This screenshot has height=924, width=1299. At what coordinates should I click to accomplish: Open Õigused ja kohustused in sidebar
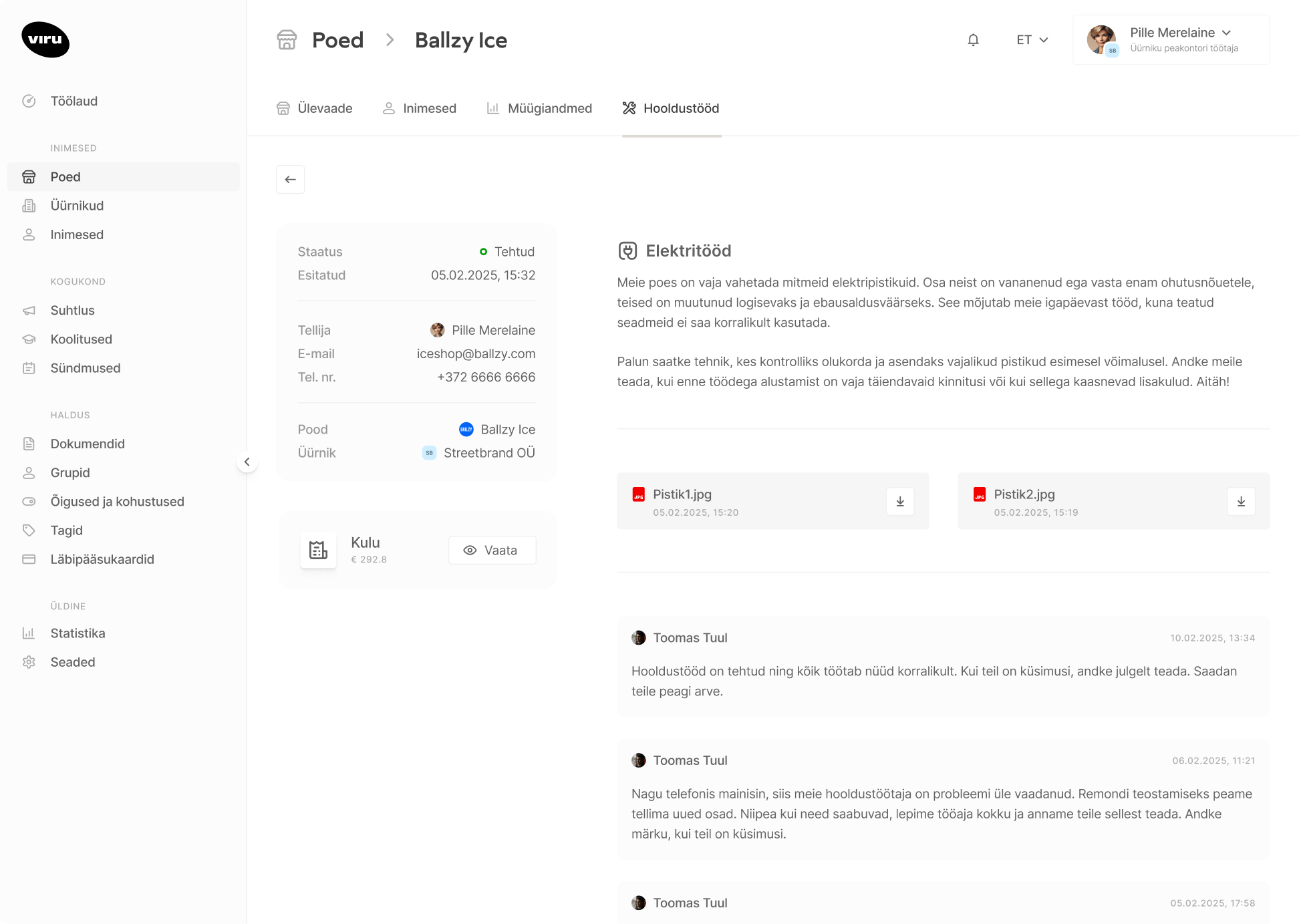[x=117, y=502]
